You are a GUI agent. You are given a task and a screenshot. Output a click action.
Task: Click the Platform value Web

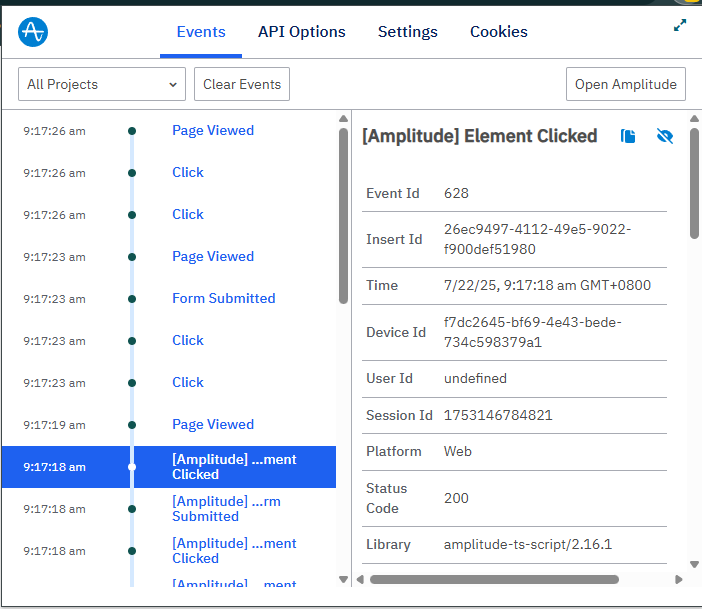click(x=458, y=451)
